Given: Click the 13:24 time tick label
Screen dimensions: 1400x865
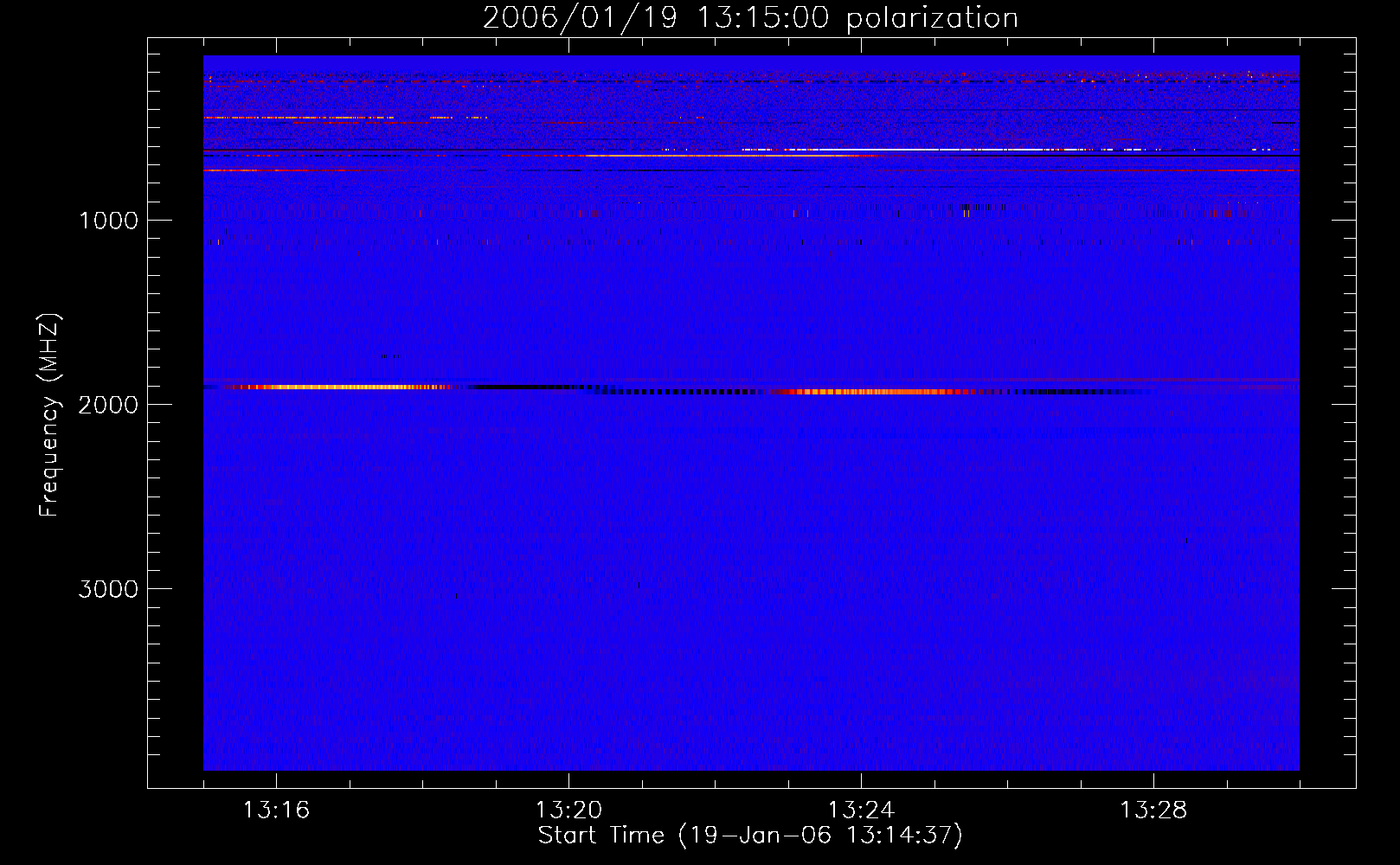Looking at the screenshot, I should click(861, 811).
